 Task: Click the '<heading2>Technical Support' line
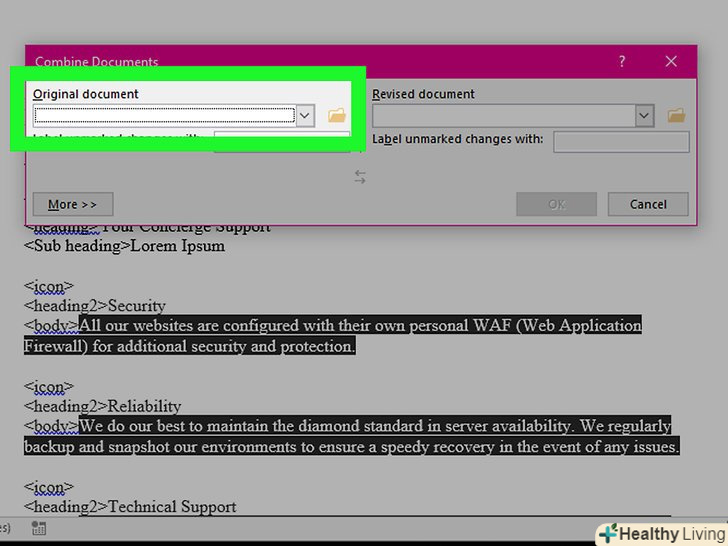(x=130, y=507)
